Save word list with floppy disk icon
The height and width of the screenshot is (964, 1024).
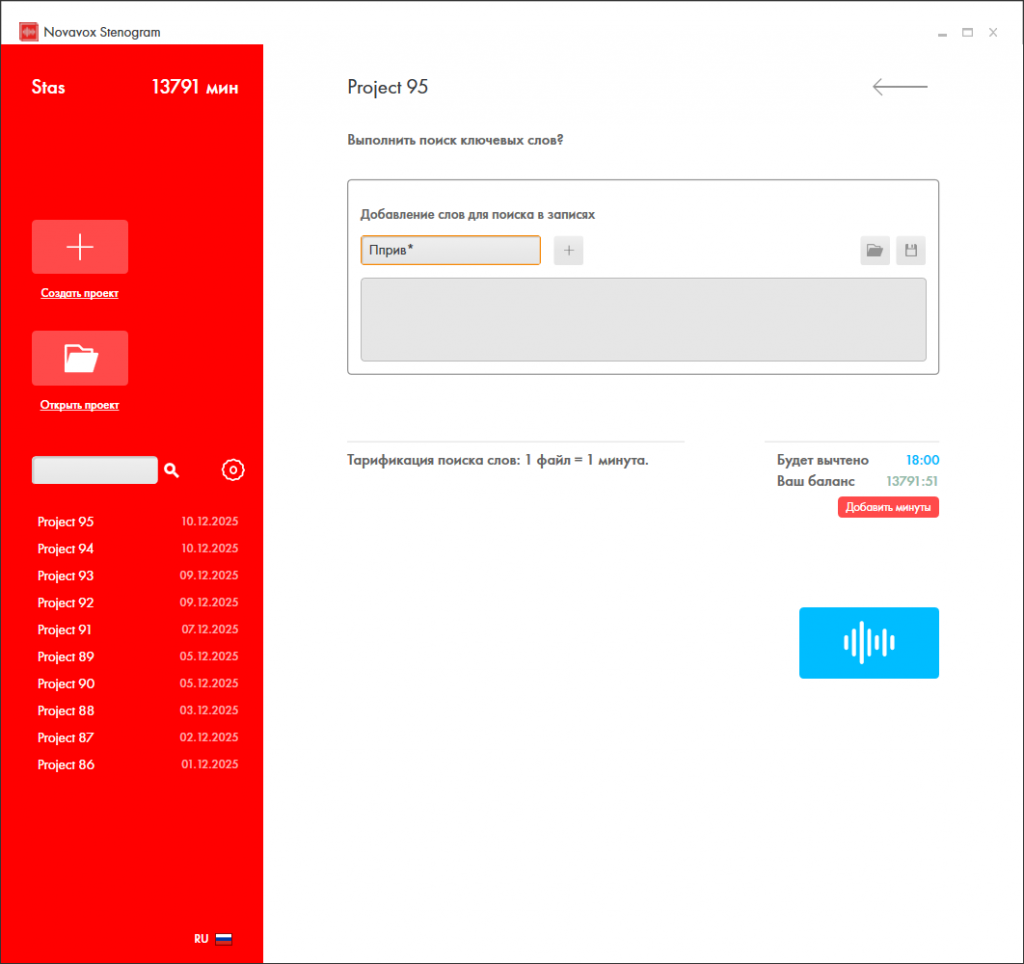click(x=911, y=251)
